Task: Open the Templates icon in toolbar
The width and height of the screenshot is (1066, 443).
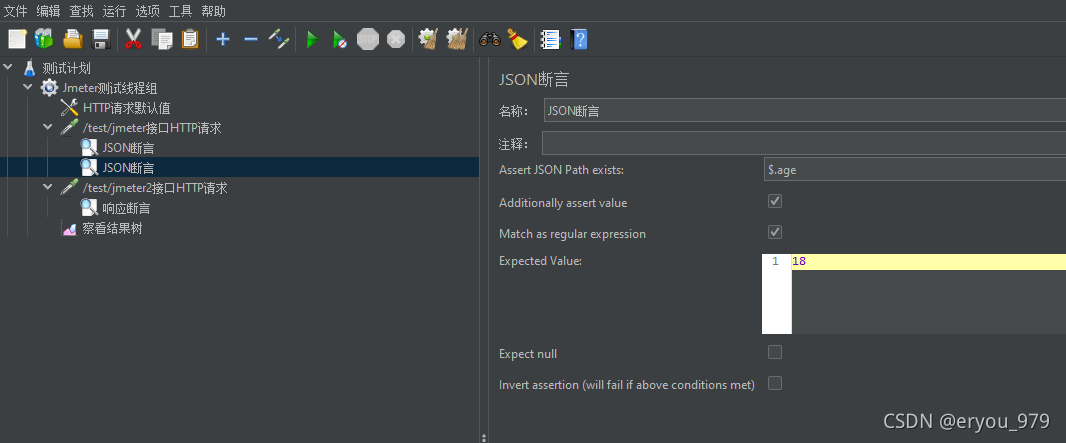Action: (44, 39)
